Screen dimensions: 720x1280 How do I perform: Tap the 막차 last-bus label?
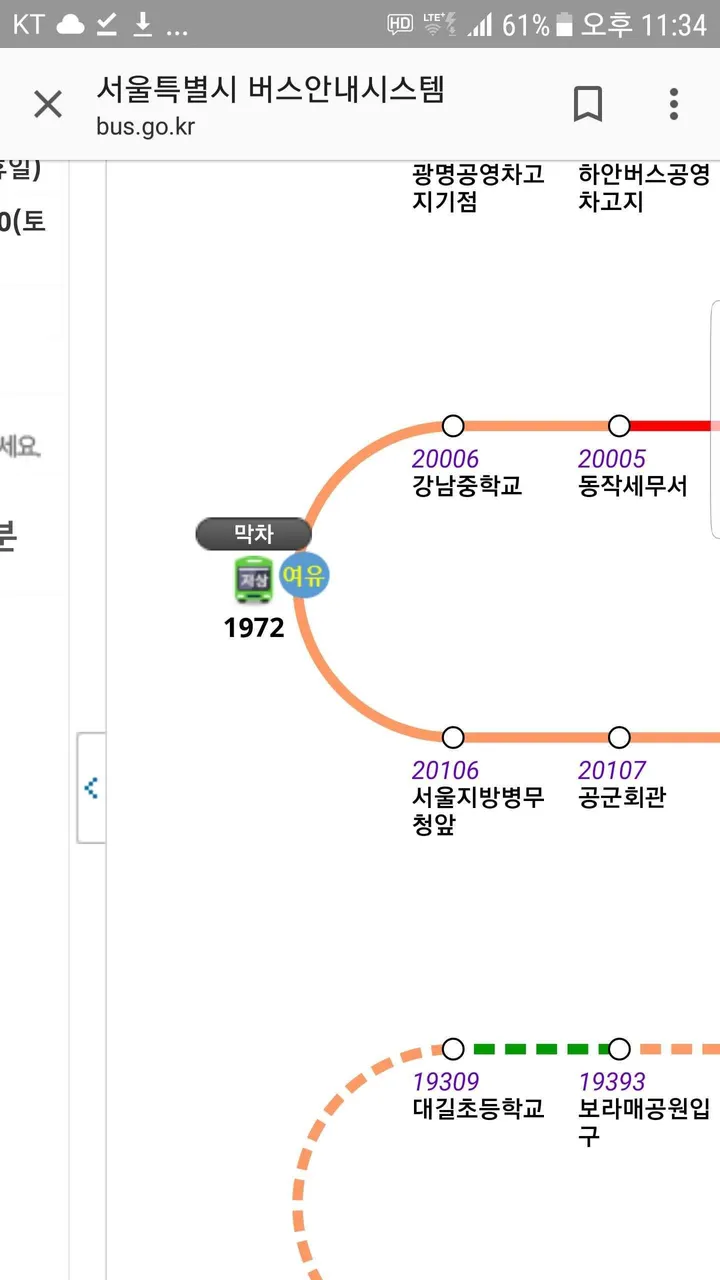click(254, 534)
